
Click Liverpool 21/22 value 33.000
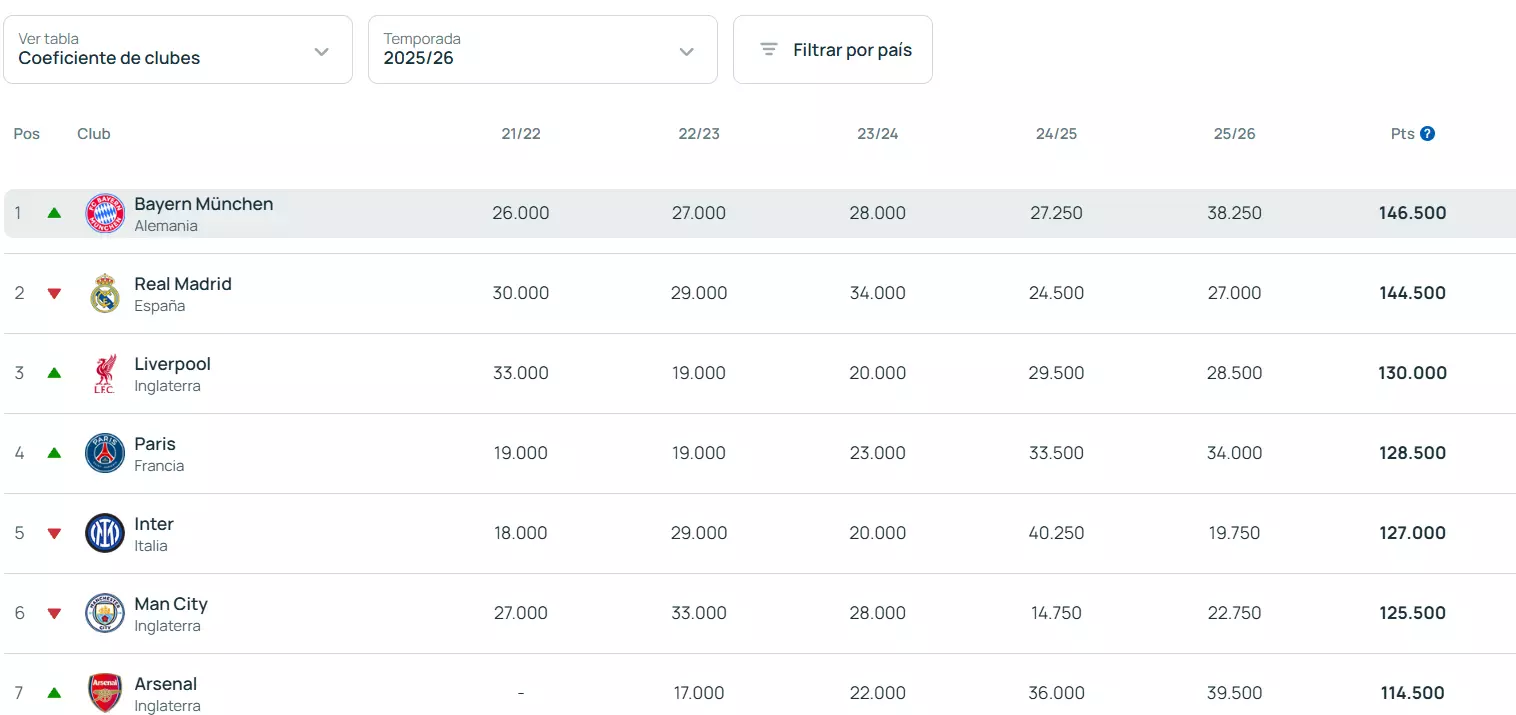[x=521, y=373]
